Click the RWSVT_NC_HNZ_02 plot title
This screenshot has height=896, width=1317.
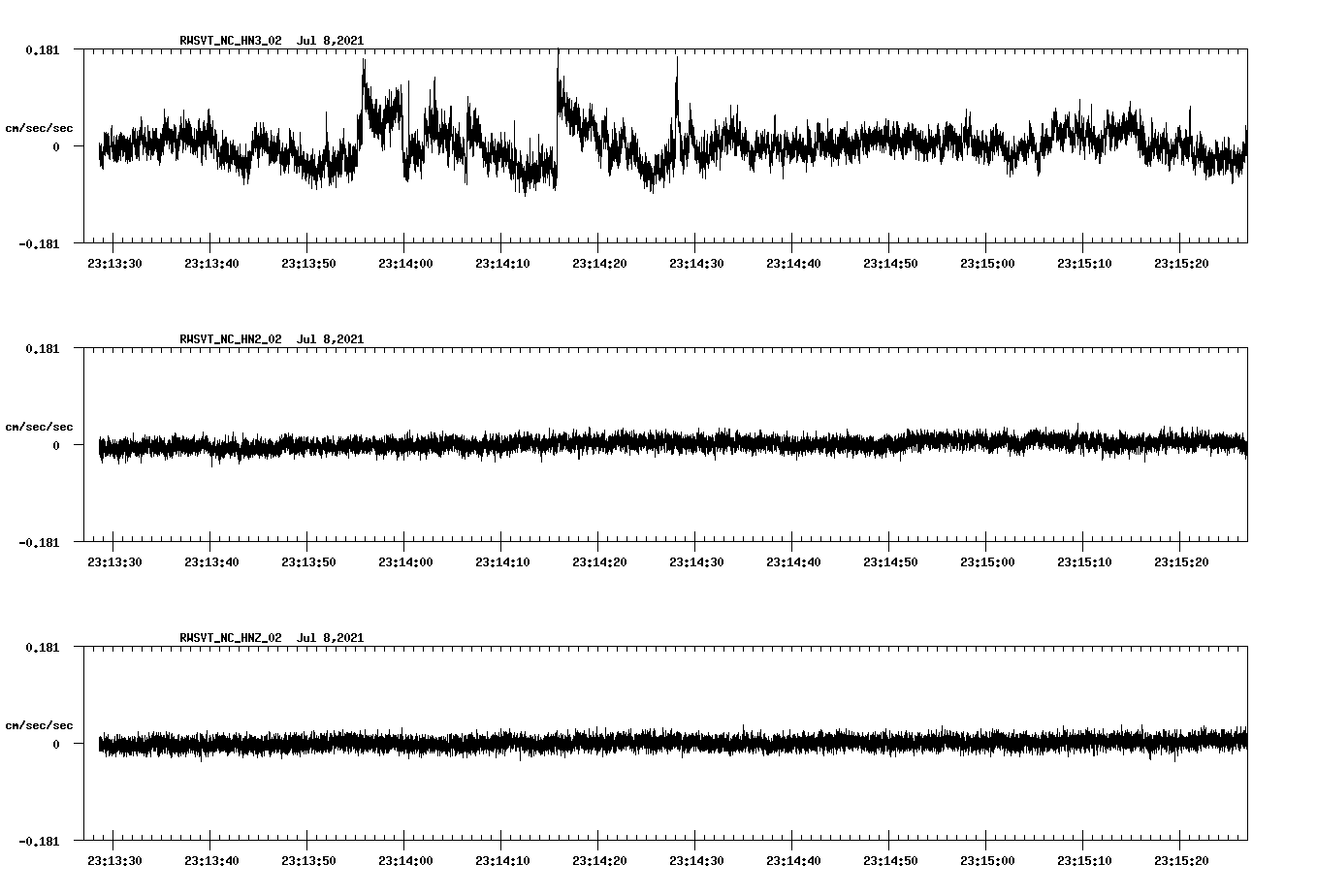(272, 638)
